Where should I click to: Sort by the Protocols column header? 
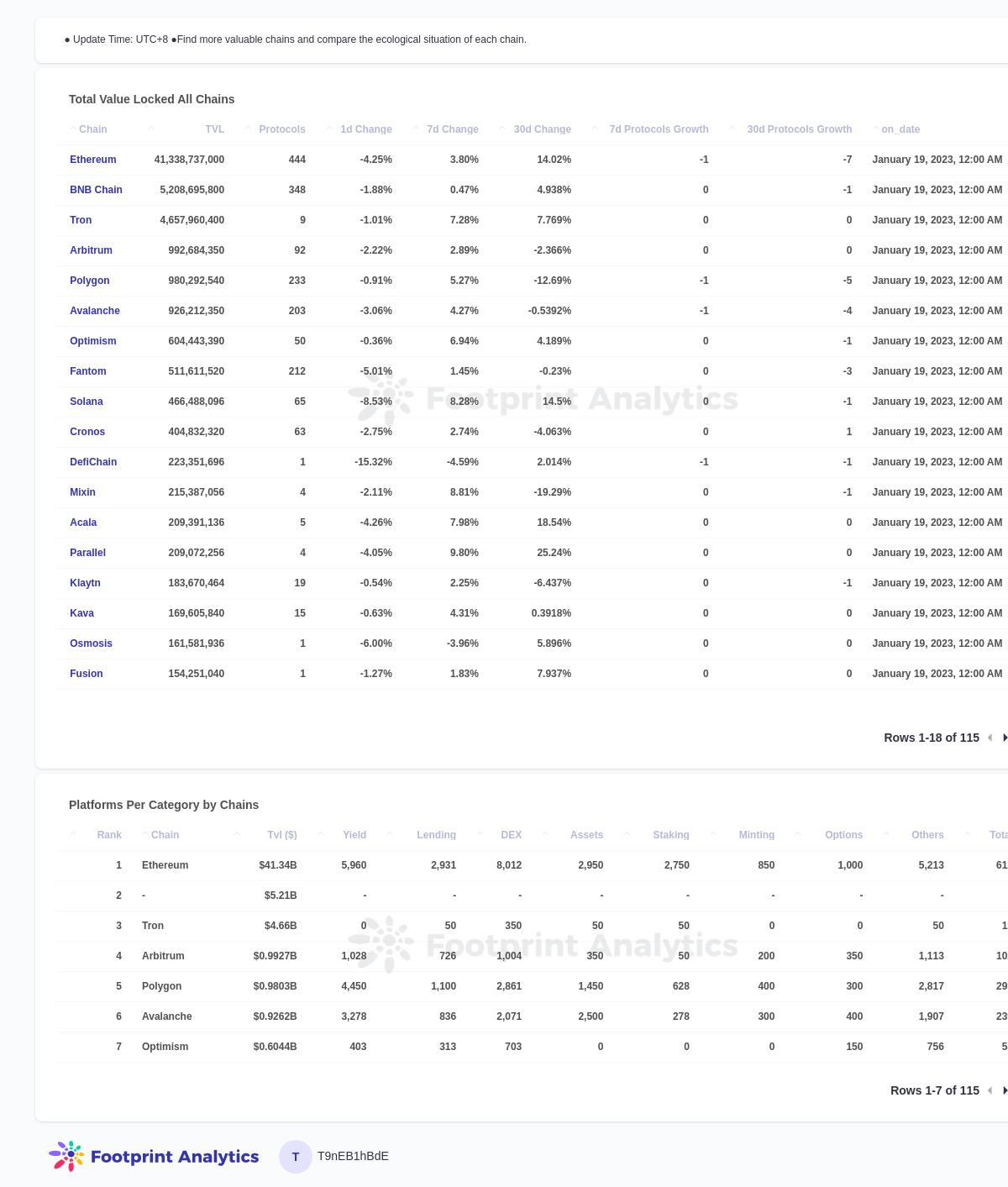(282, 129)
